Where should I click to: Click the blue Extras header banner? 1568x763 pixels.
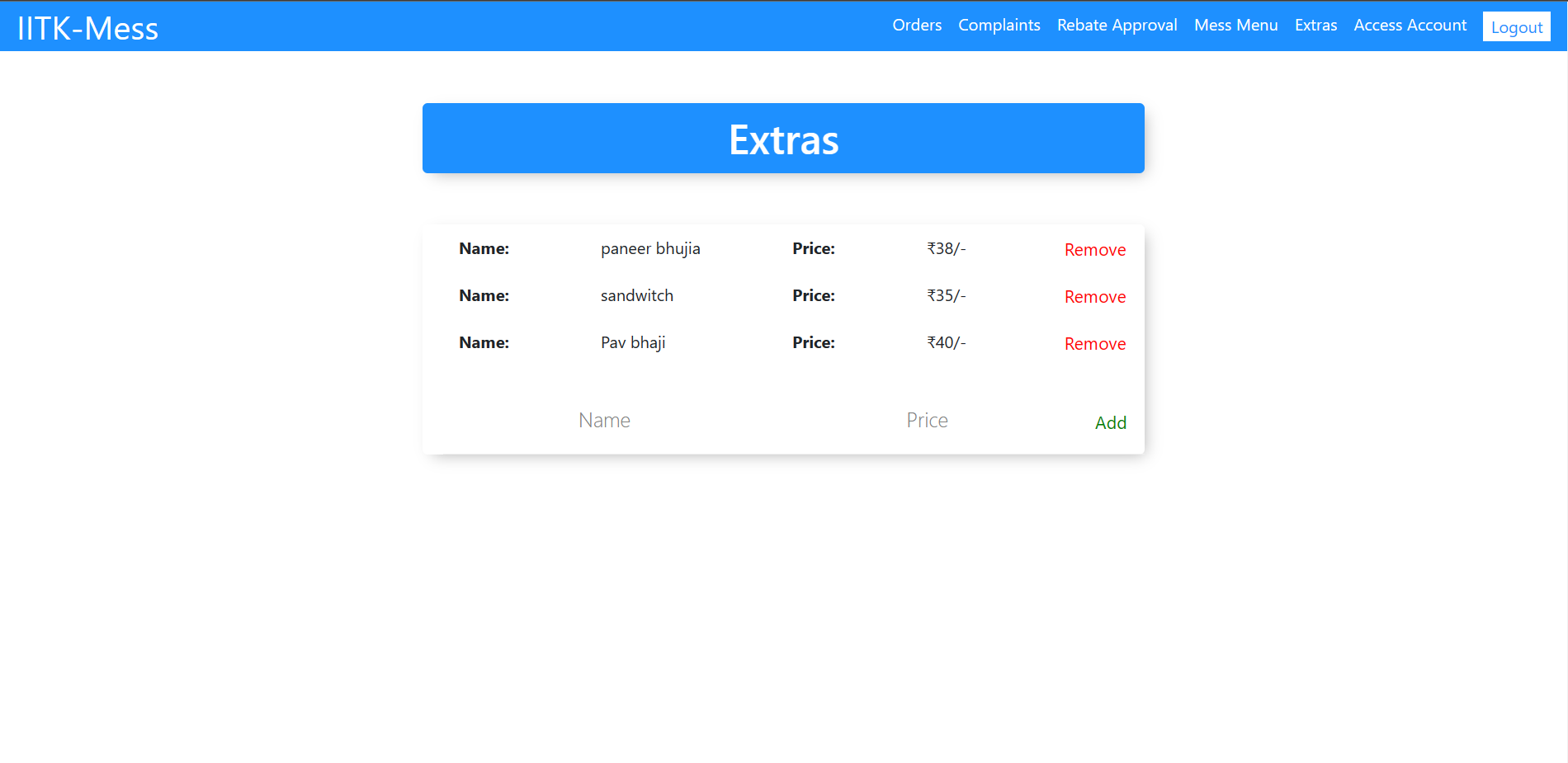[x=783, y=138]
